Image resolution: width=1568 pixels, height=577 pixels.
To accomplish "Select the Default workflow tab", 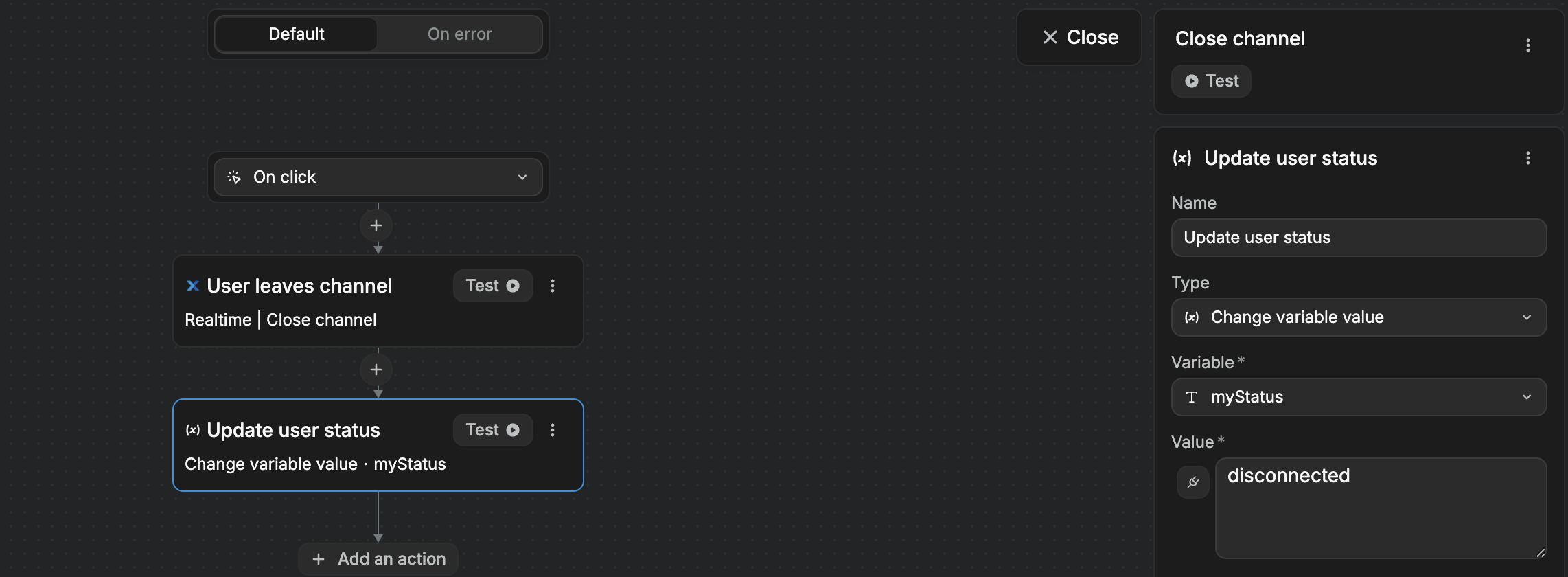I will tap(296, 34).
